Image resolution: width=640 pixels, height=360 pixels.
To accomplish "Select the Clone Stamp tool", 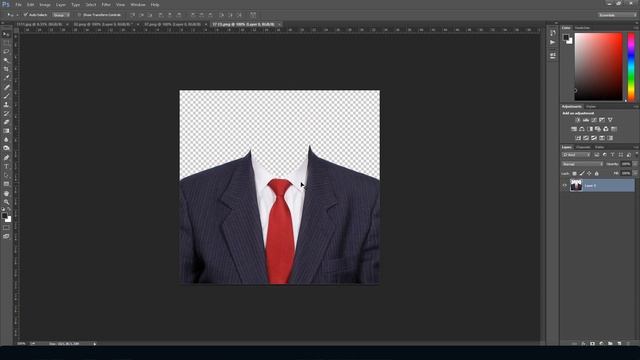I will click(x=6, y=104).
